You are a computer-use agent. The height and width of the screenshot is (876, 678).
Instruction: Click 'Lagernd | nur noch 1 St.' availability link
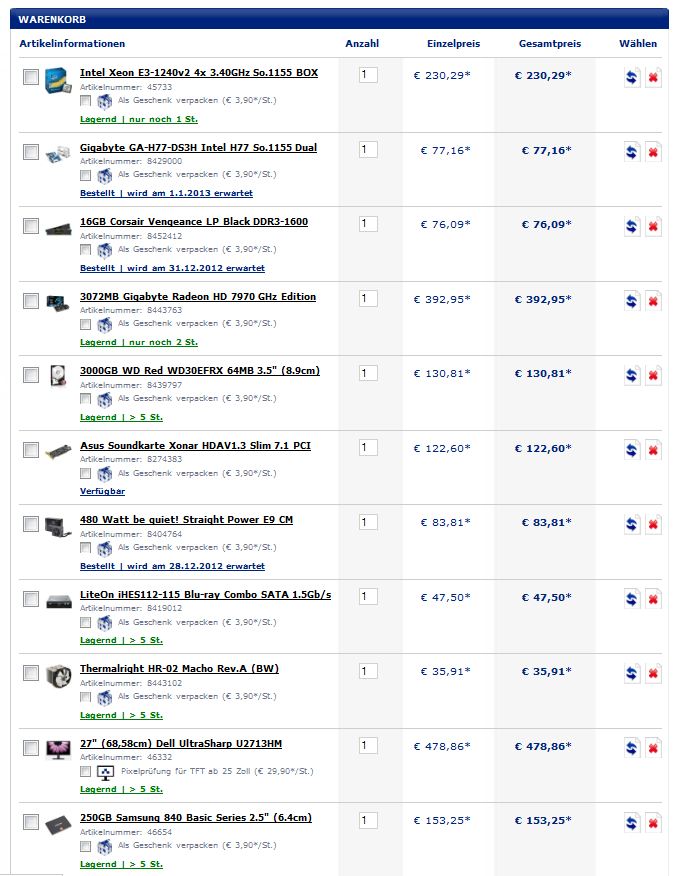pos(139,119)
